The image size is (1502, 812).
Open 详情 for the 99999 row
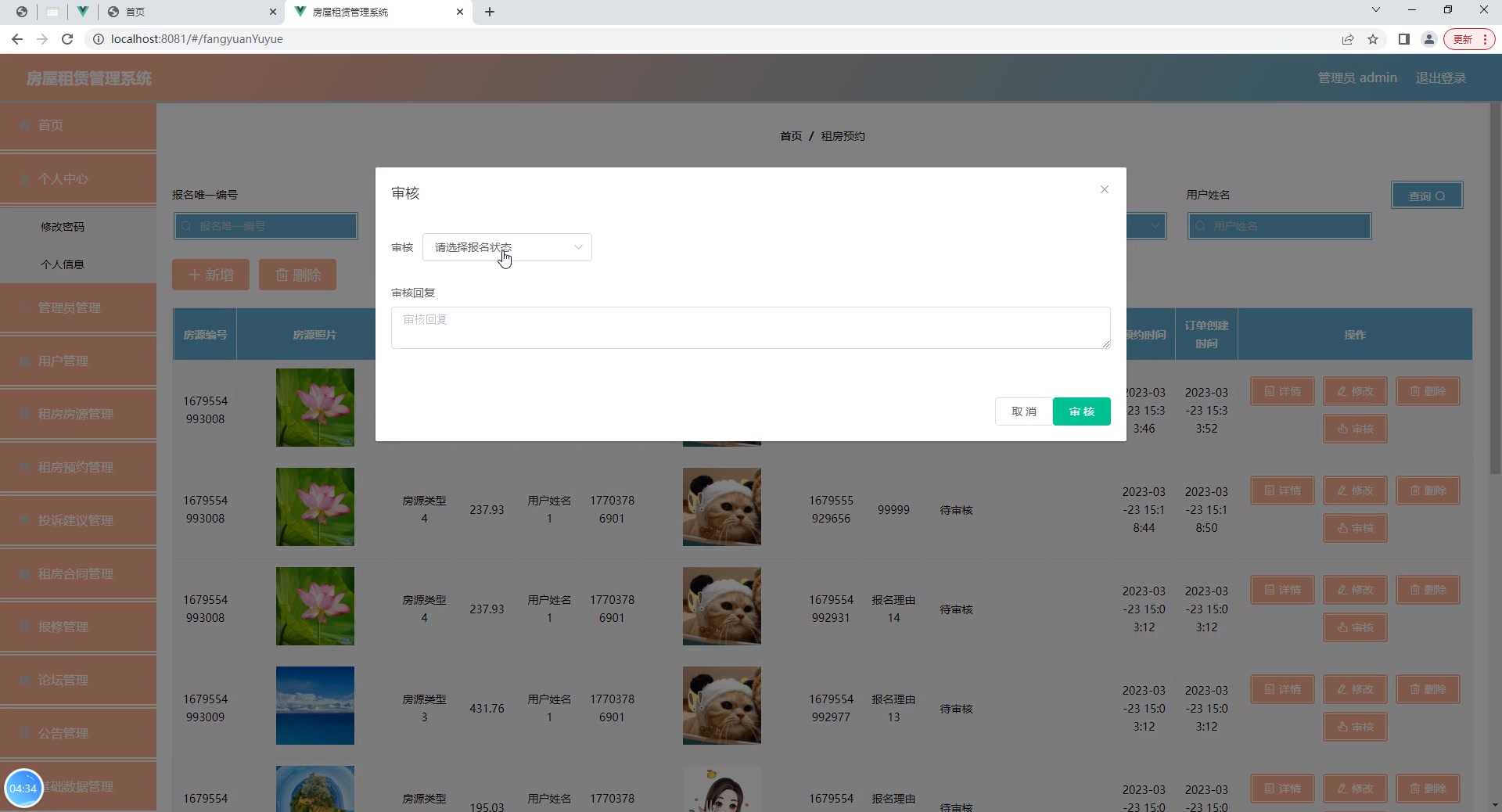point(1283,490)
